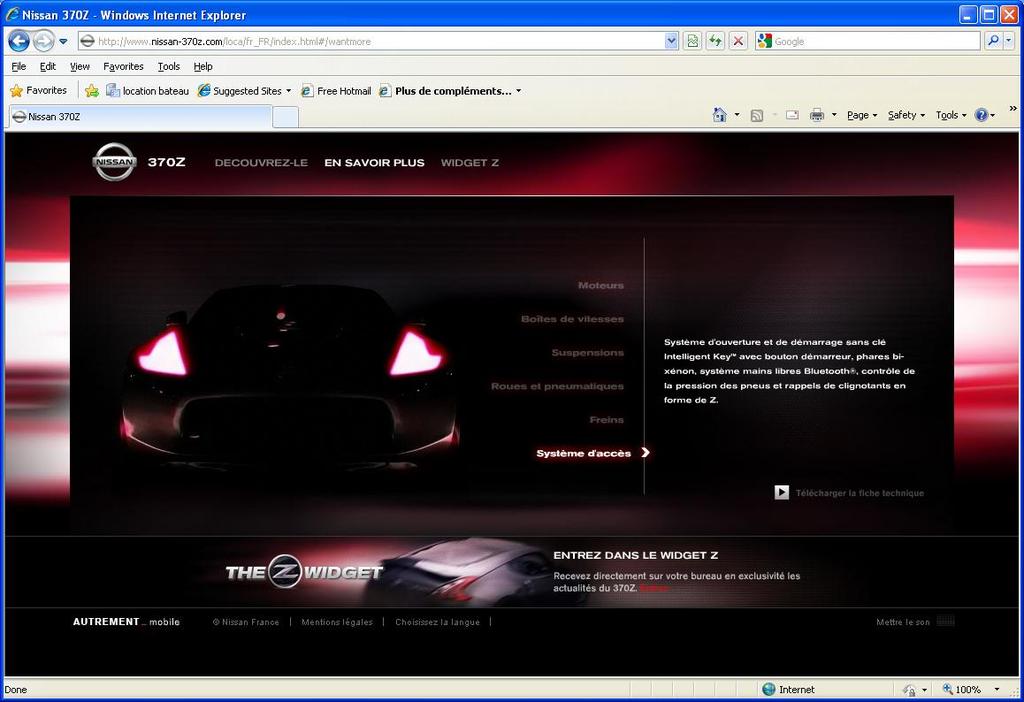Click the Refresh page icon
This screenshot has height=702, width=1024.
(x=715, y=41)
